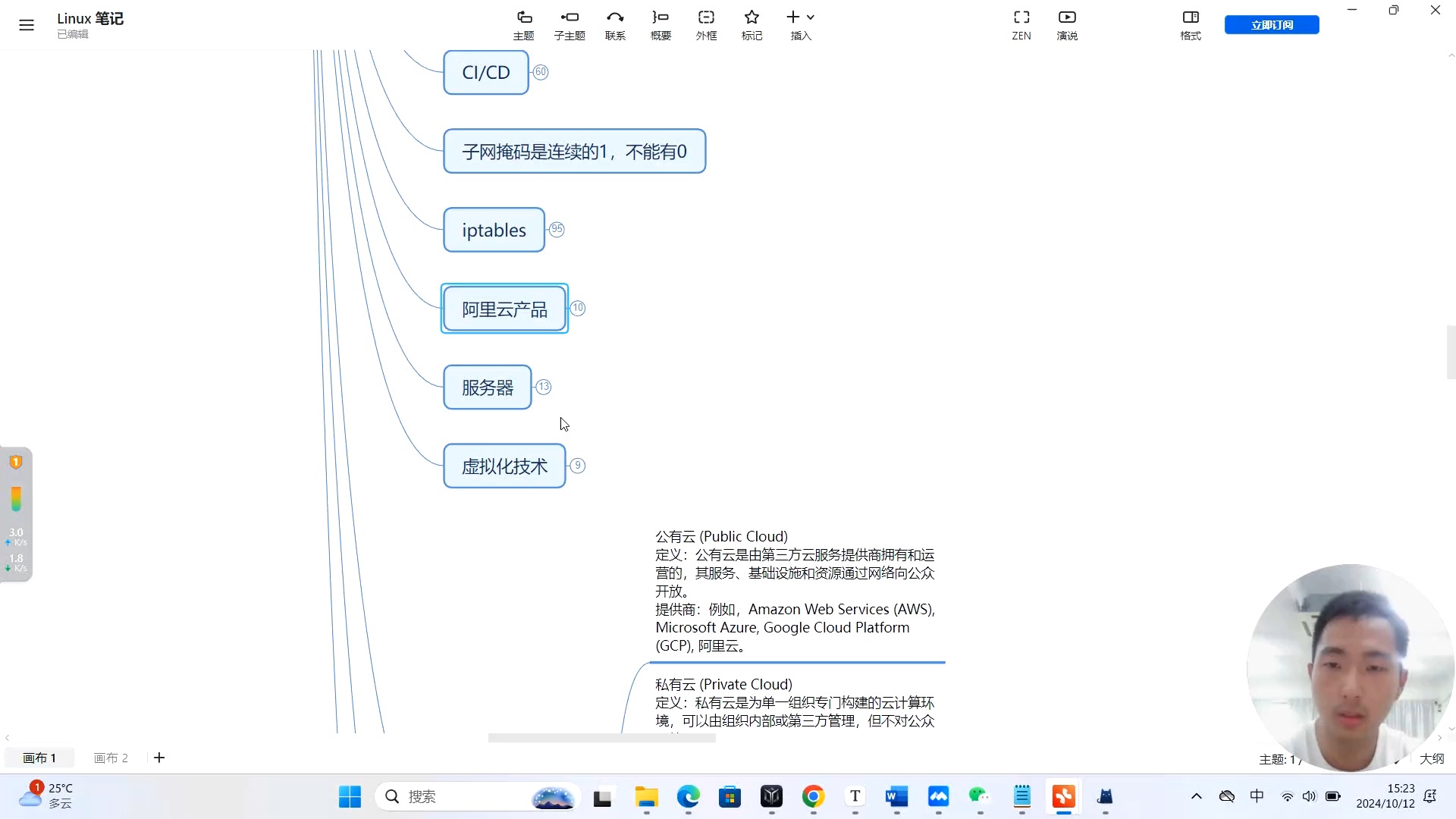The height and width of the screenshot is (819, 1456).
Task: Open the hamburger main menu
Action: pyautogui.click(x=27, y=25)
